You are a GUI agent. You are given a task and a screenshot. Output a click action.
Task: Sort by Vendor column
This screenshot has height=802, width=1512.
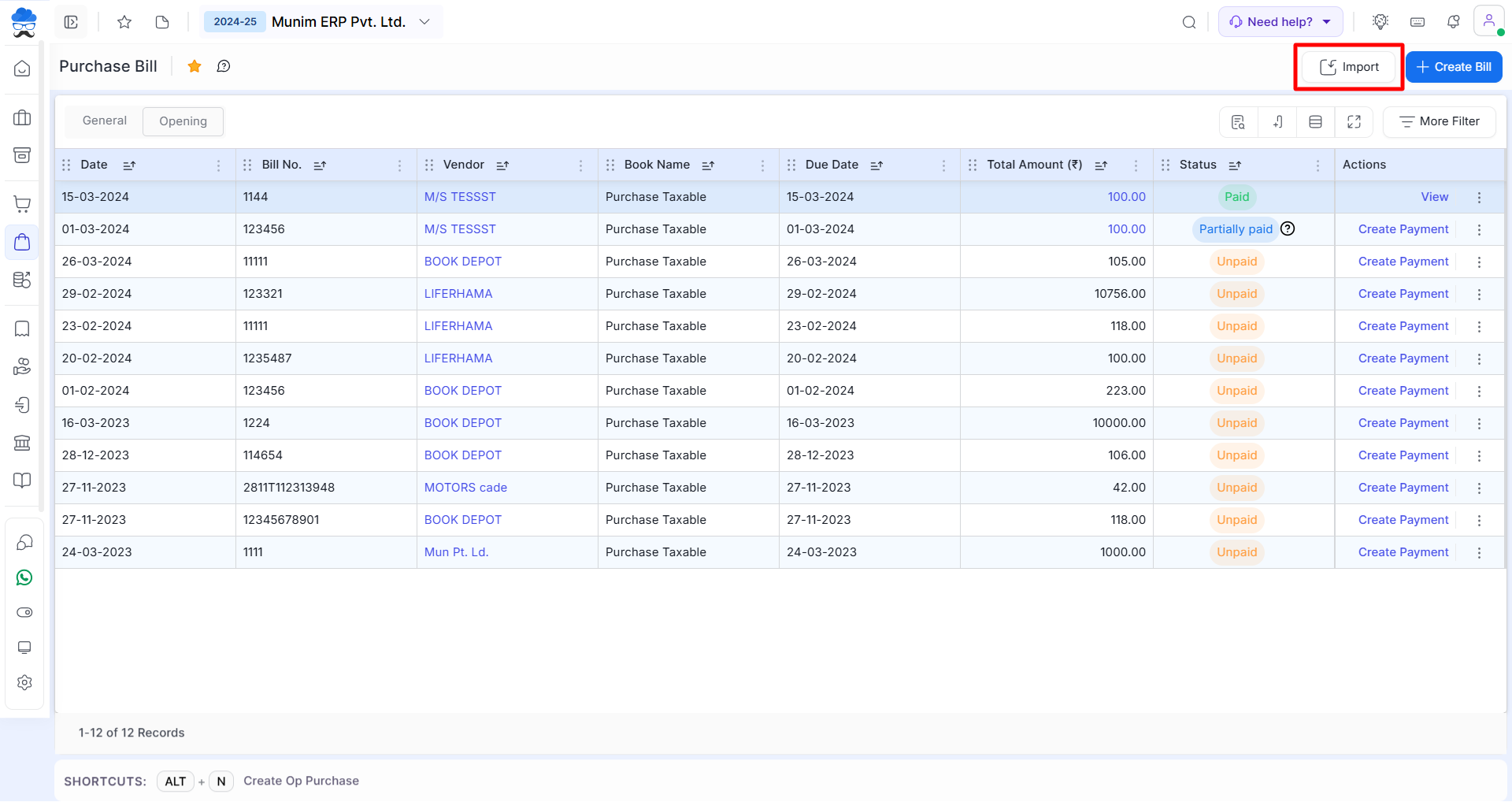point(502,165)
